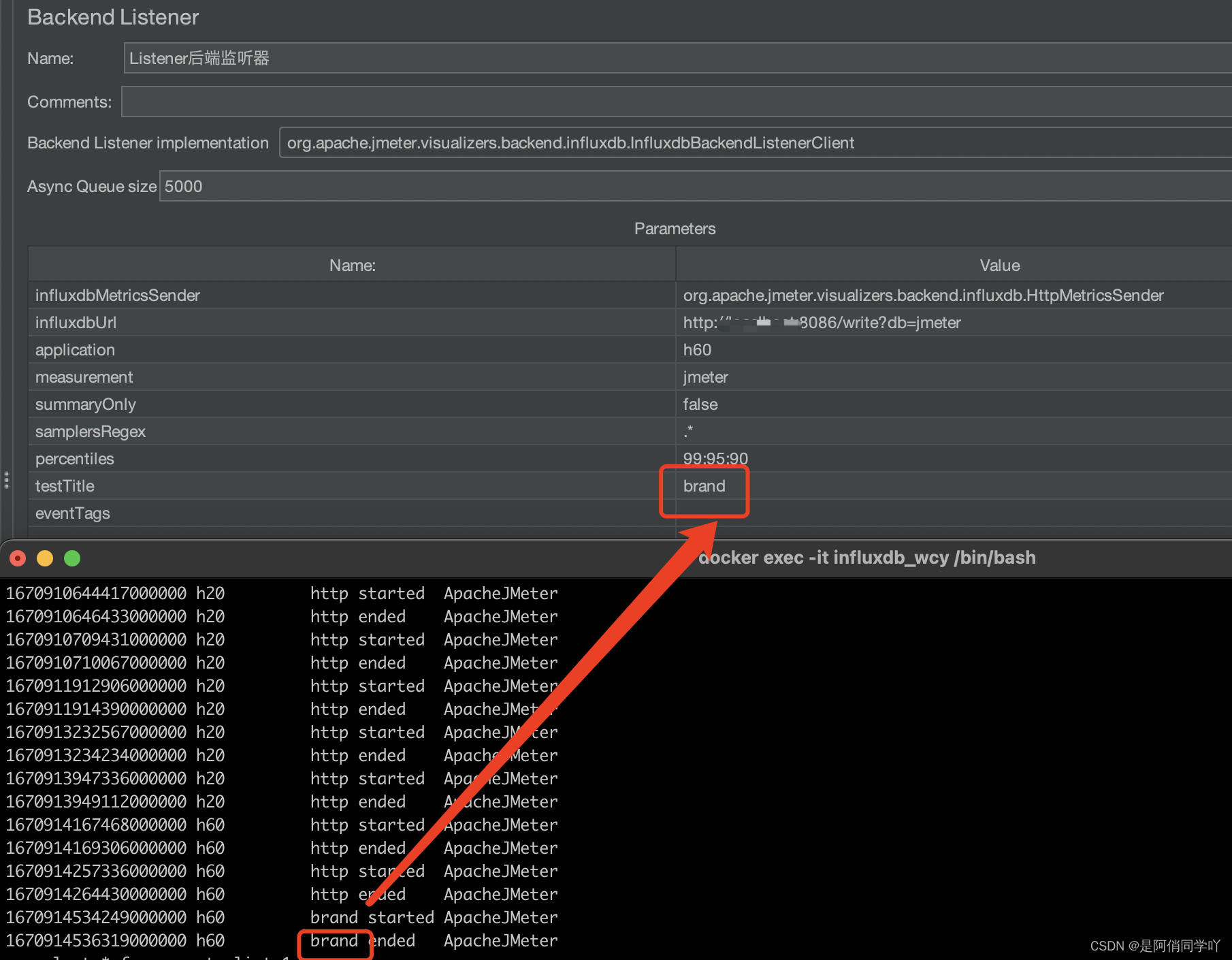The width and height of the screenshot is (1232, 960).
Task: Click the empty Comments input field
Action: point(677,101)
